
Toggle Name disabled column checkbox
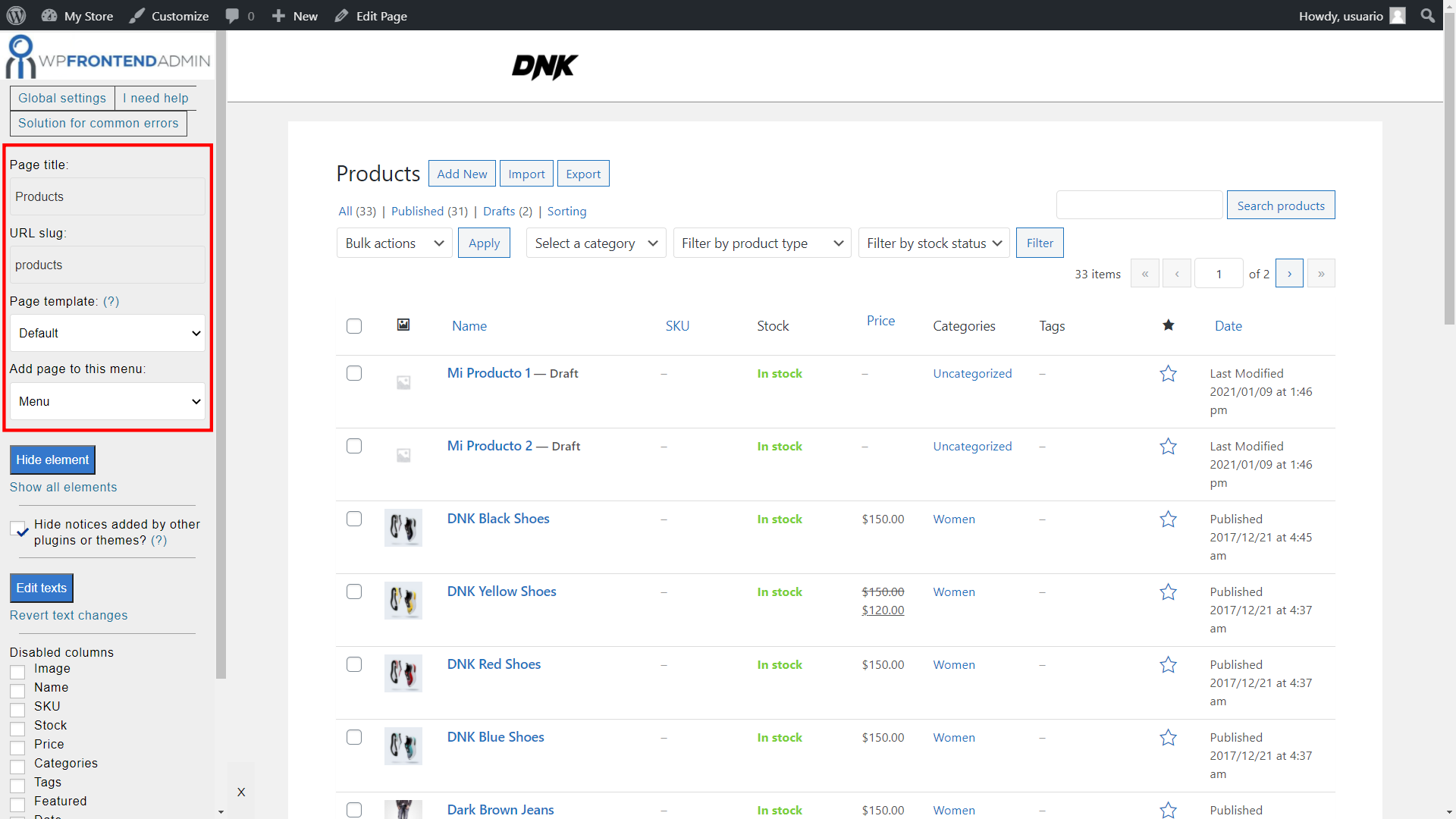(x=17, y=691)
